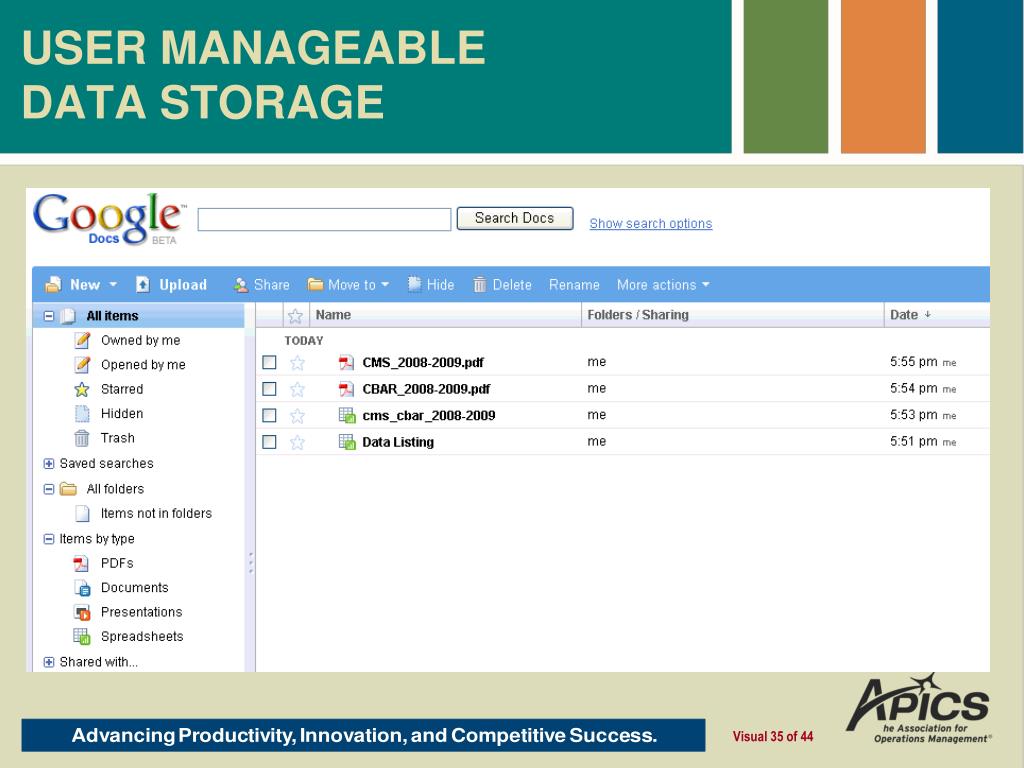Click the spreadsheet icon beside cms_cbar_2008-2009

click(347, 415)
